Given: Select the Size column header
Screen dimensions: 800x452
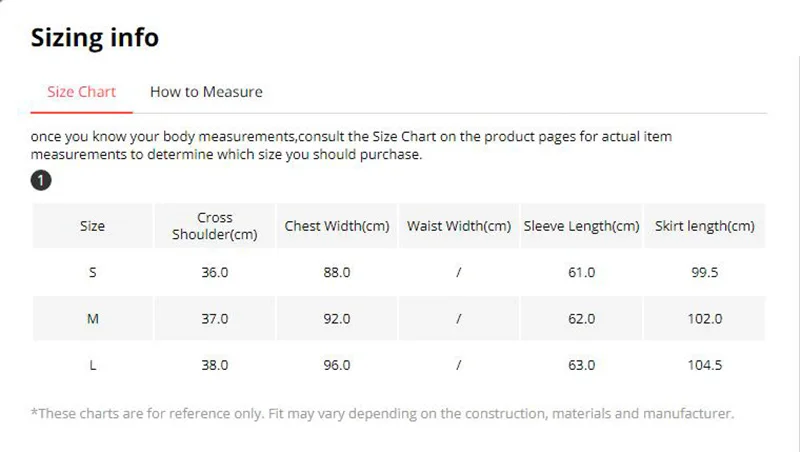Looking at the screenshot, I should [x=92, y=226].
